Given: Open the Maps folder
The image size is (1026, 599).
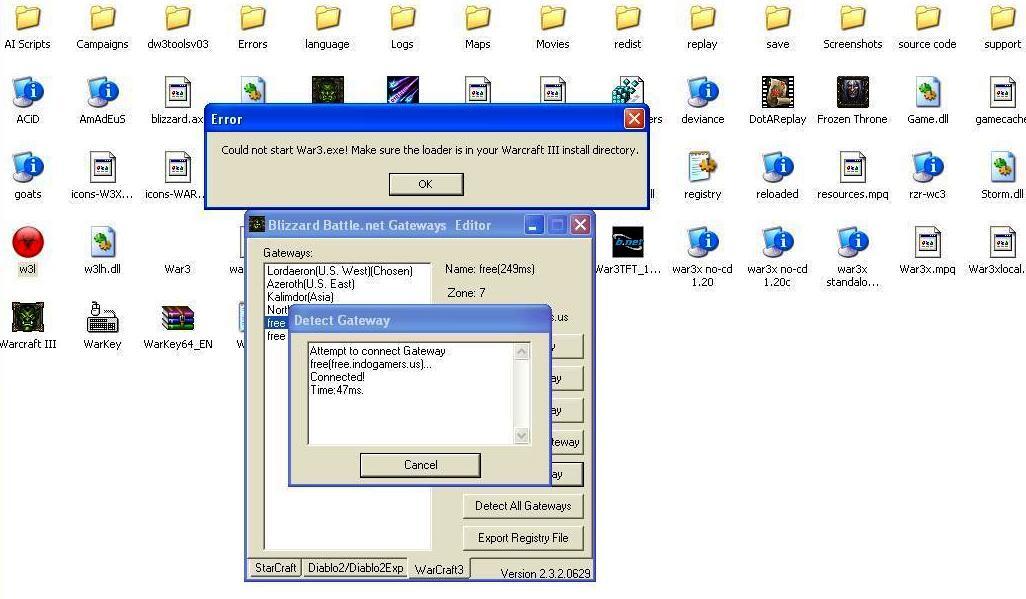Looking at the screenshot, I should (x=478, y=18).
